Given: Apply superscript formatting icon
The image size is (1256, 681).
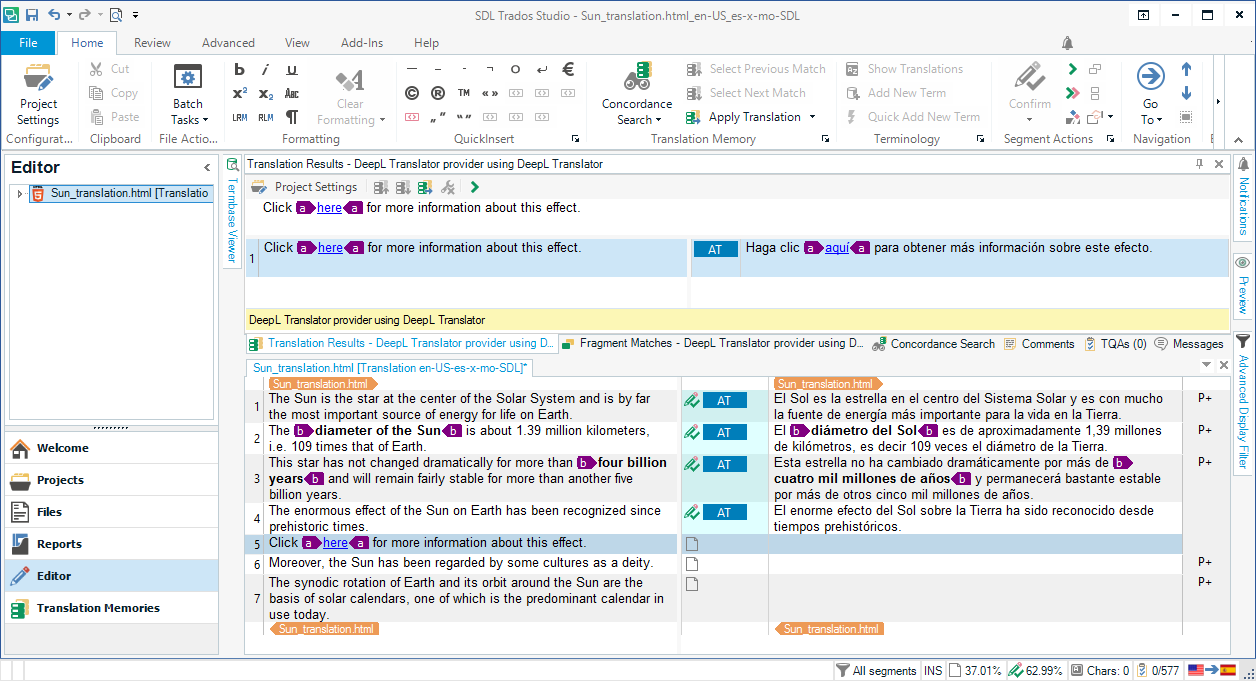Looking at the screenshot, I should [239, 93].
